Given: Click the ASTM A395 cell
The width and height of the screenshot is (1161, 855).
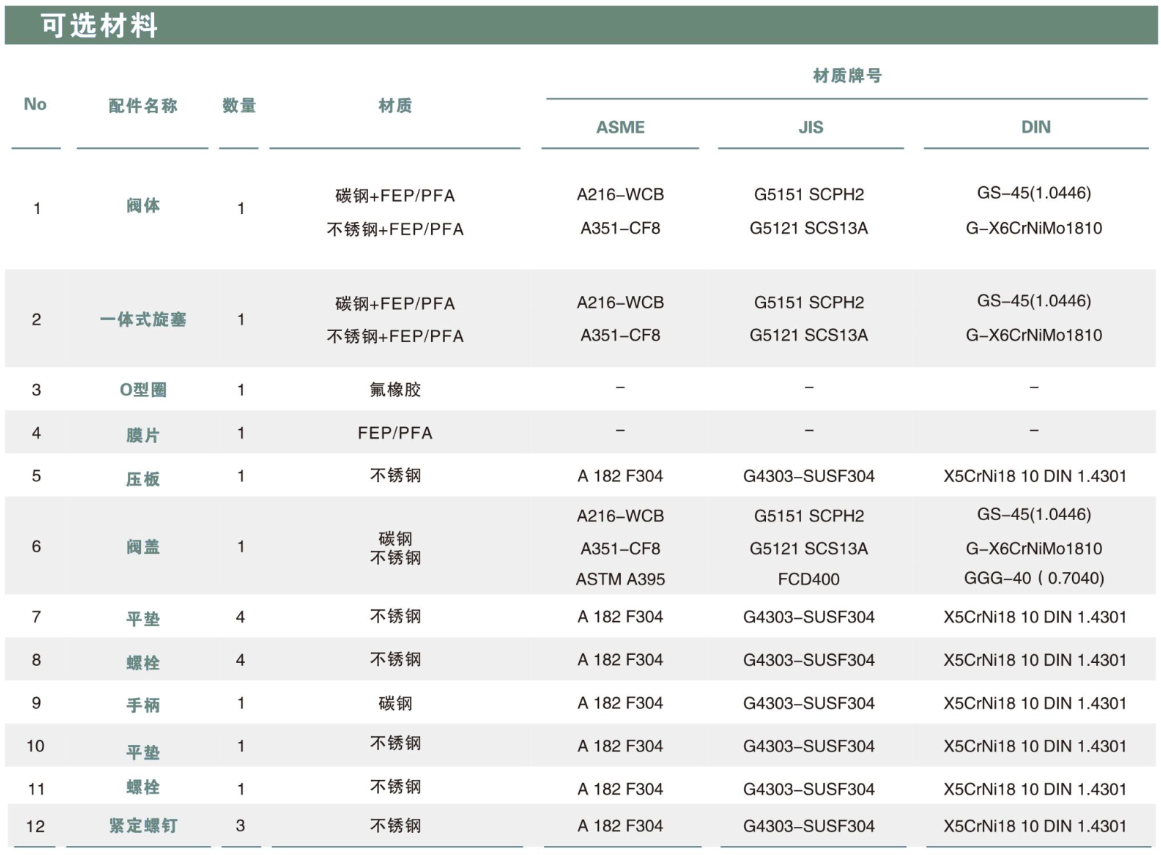Looking at the screenshot, I should click(620, 579).
